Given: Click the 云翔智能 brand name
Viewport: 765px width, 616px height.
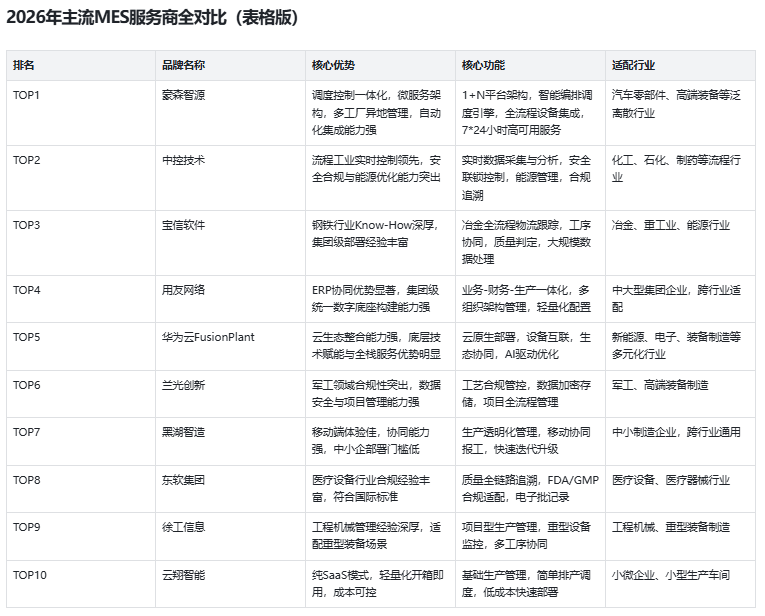Looking at the screenshot, I should point(184,575).
